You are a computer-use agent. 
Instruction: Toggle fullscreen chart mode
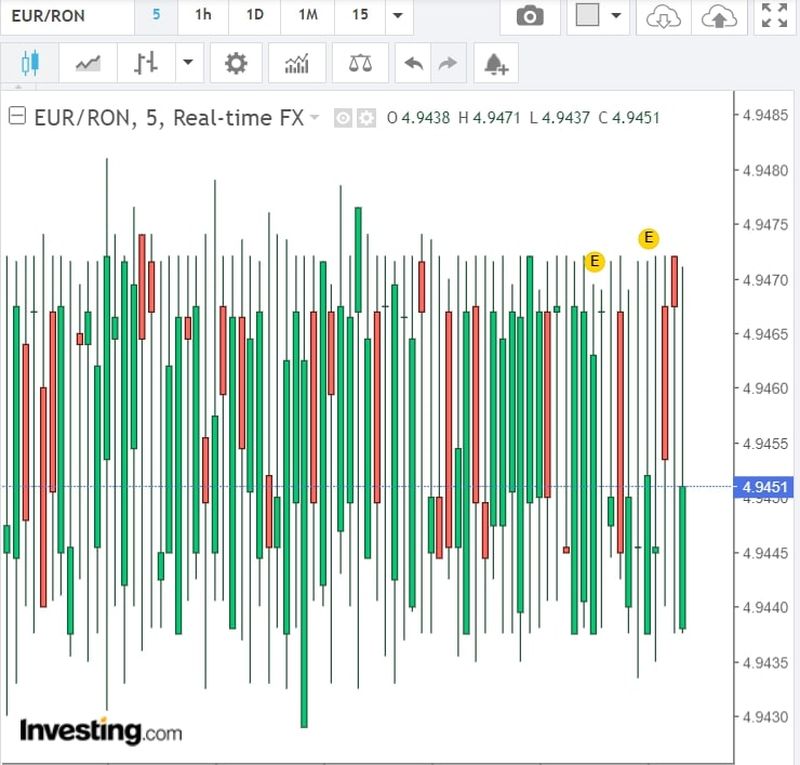tap(773, 16)
